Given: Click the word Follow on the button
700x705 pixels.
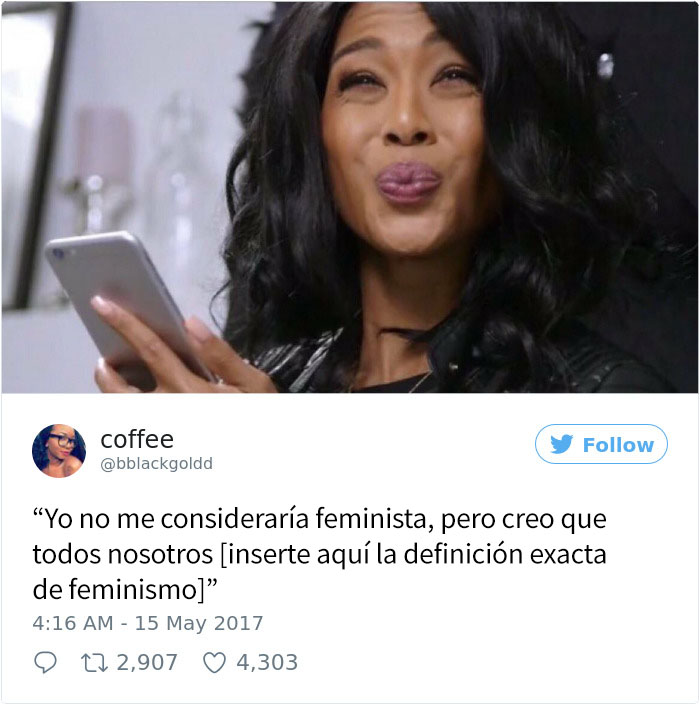Looking at the screenshot, I should pos(618,445).
